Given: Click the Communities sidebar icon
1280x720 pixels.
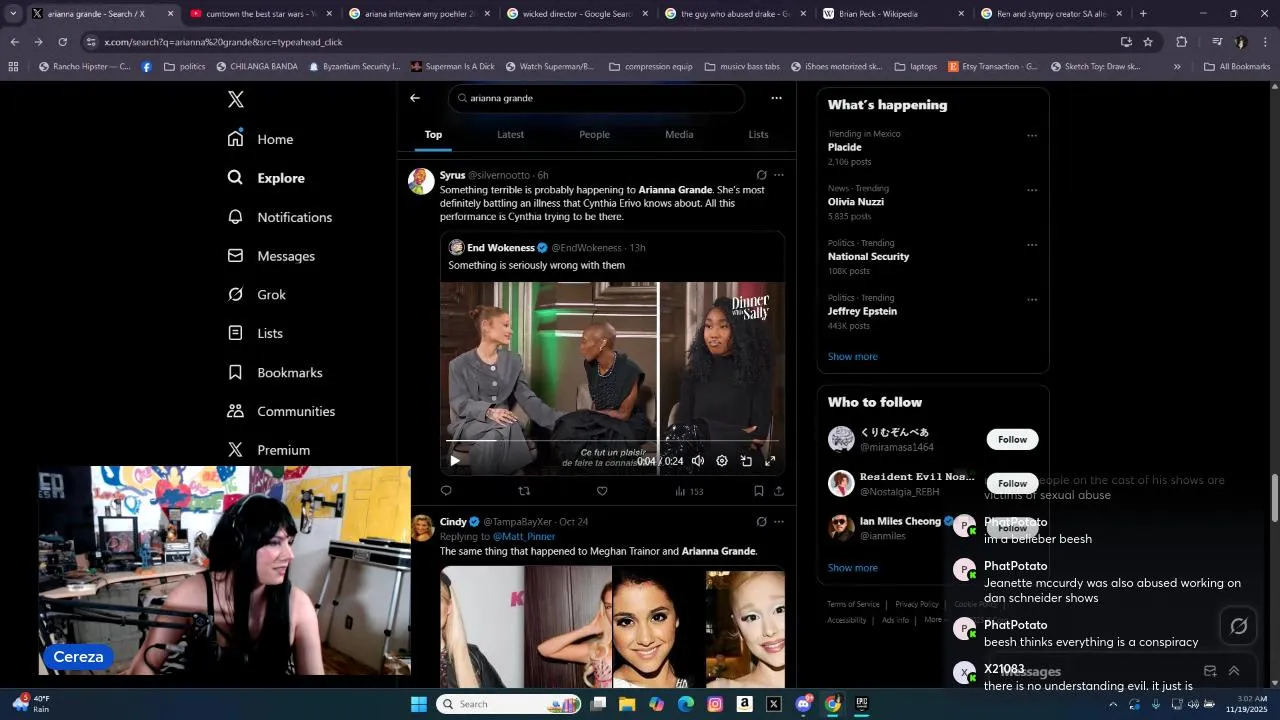Looking at the screenshot, I should coord(236,411).
